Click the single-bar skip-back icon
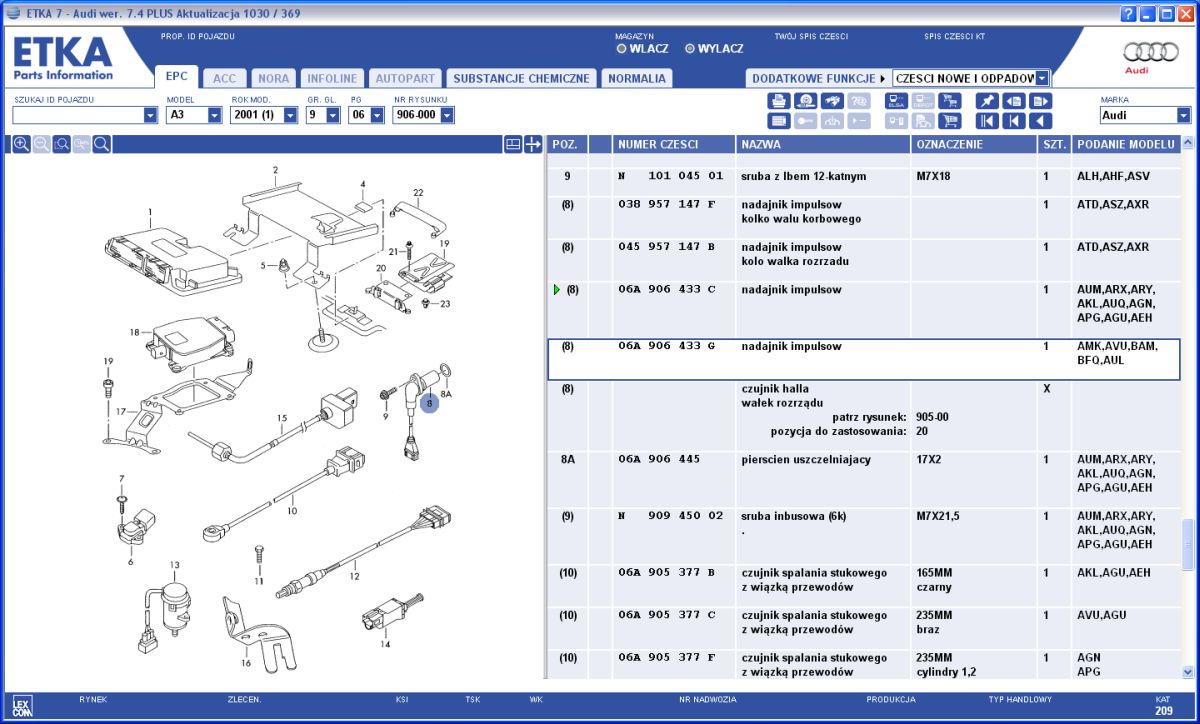 [x=1014, y=121]
